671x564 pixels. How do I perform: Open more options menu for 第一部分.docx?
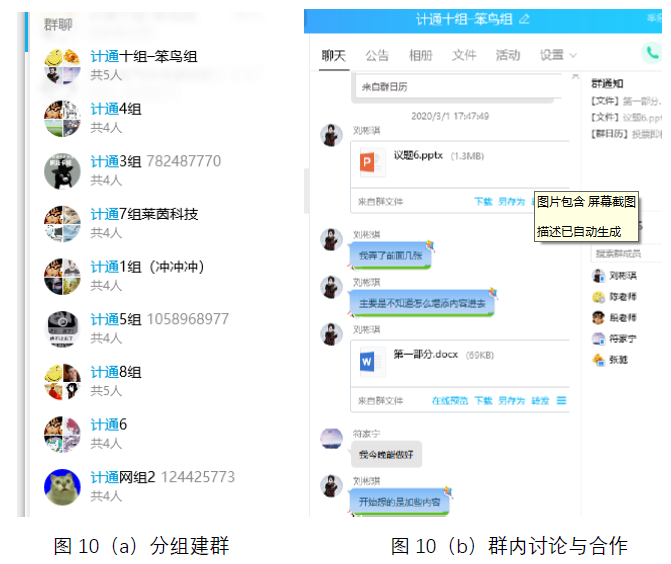coord(562,400)
